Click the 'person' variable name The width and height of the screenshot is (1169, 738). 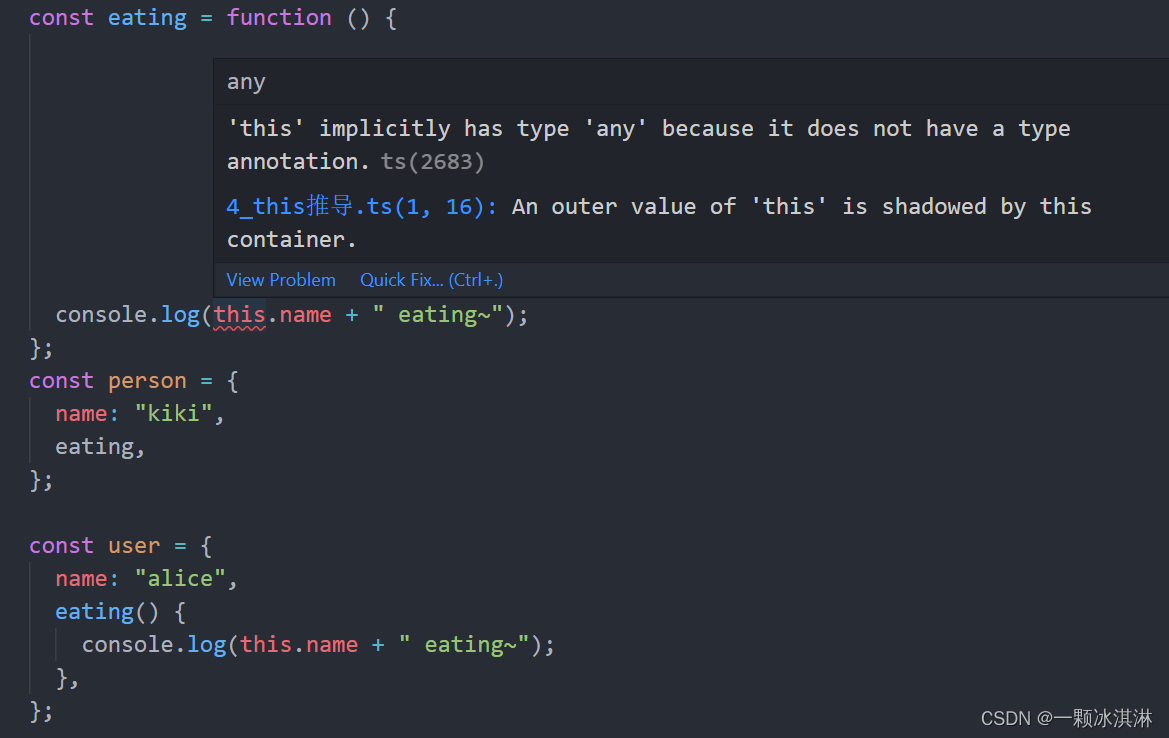point(147,381)
